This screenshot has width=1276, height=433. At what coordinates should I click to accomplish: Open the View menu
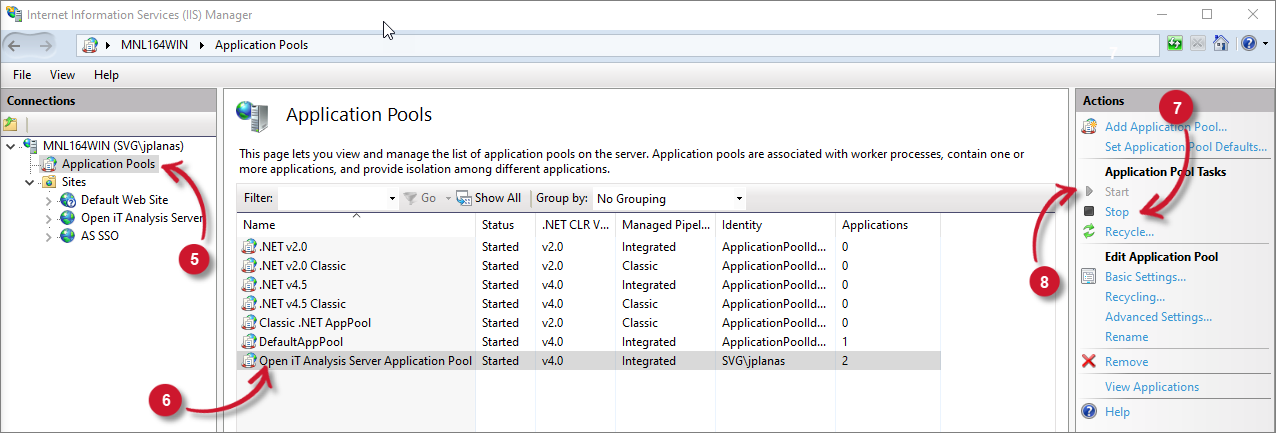point(62,75)
